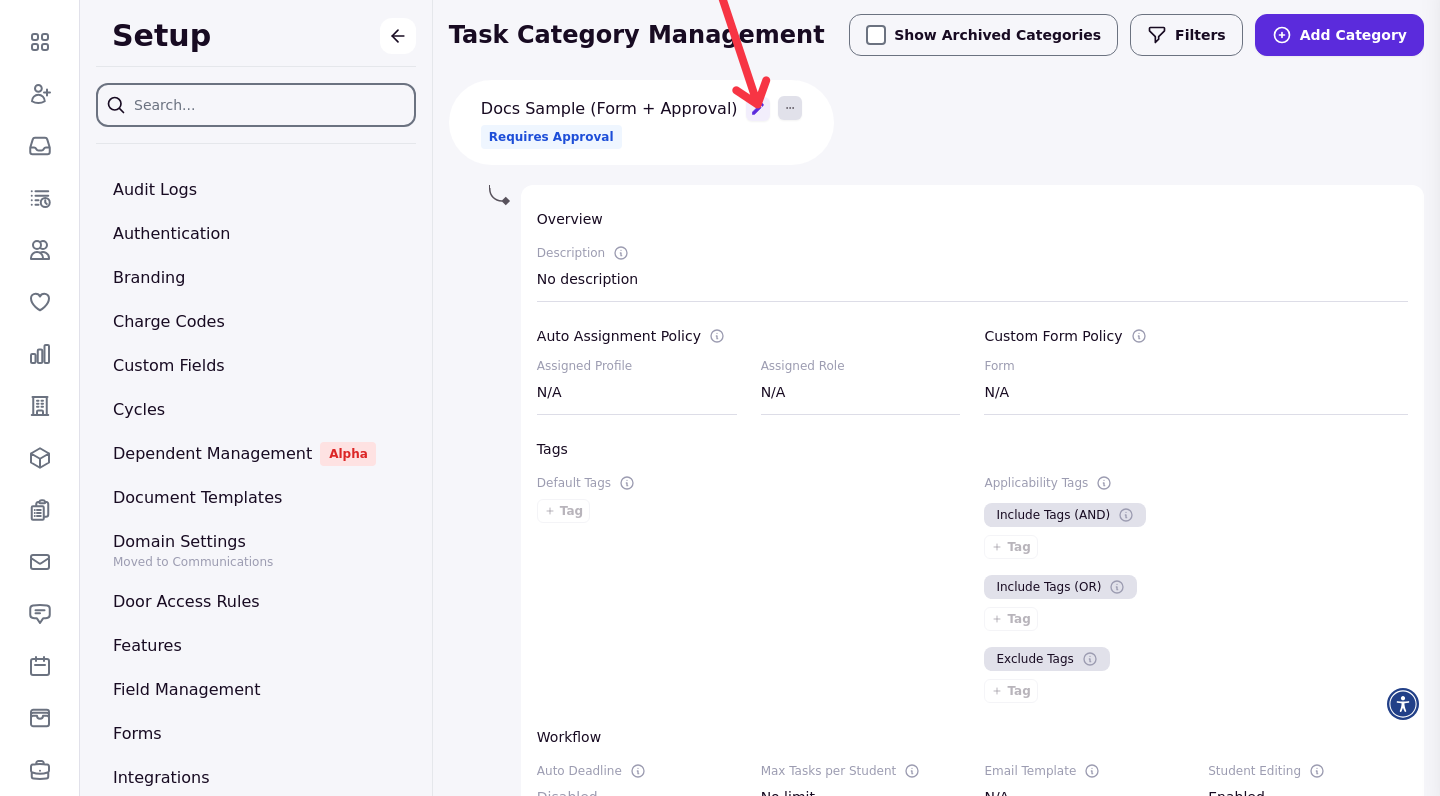Viewport: 1440px width, 796px height.
Task: Open the people group icon in left rail
Action: coord(40,250)
